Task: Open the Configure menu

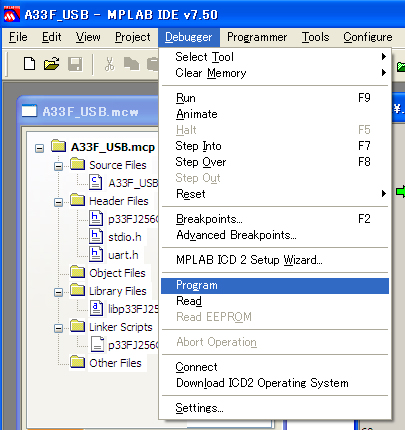Action: 368,37
